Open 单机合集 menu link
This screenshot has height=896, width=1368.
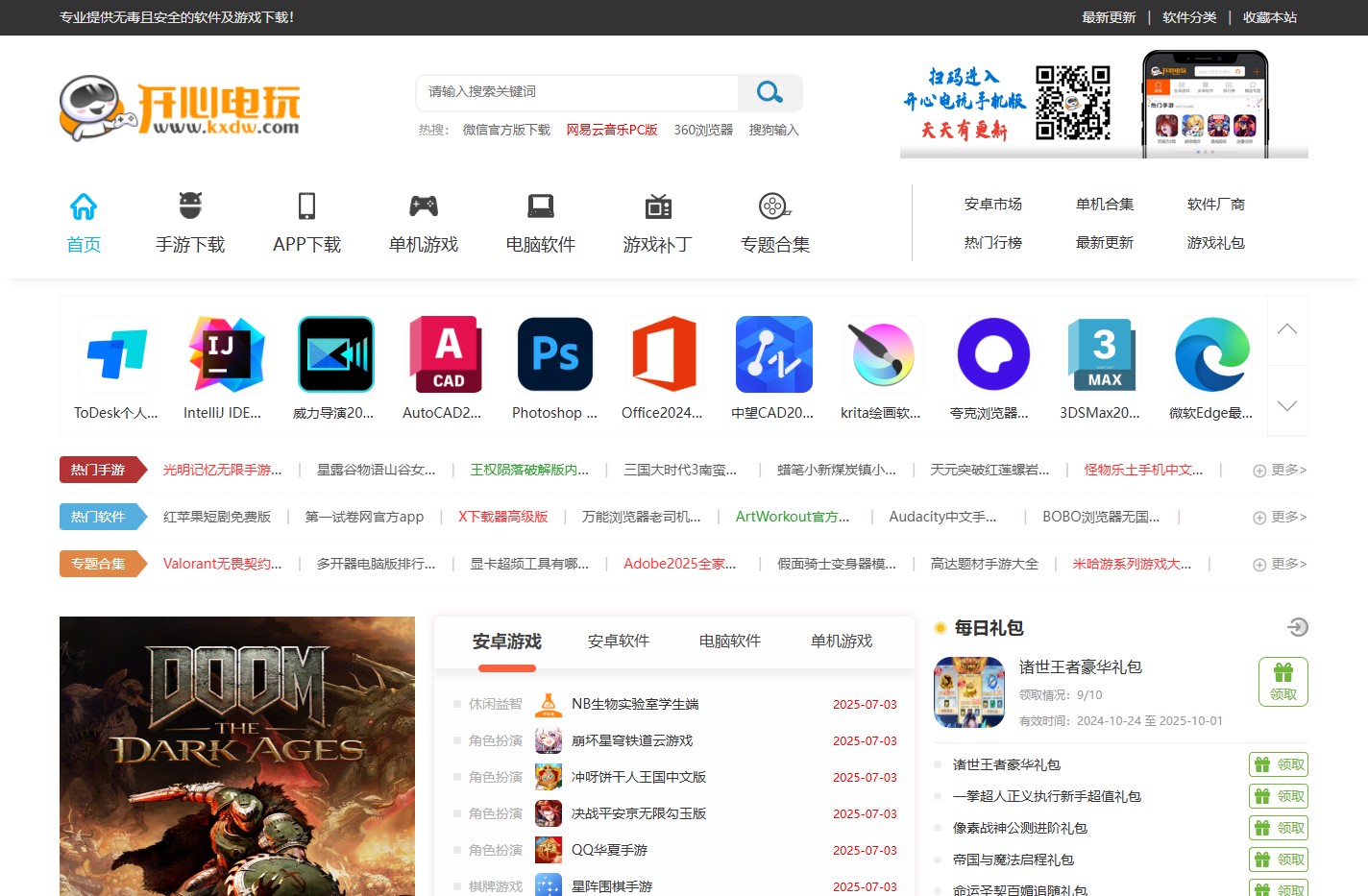(1105, 205)
